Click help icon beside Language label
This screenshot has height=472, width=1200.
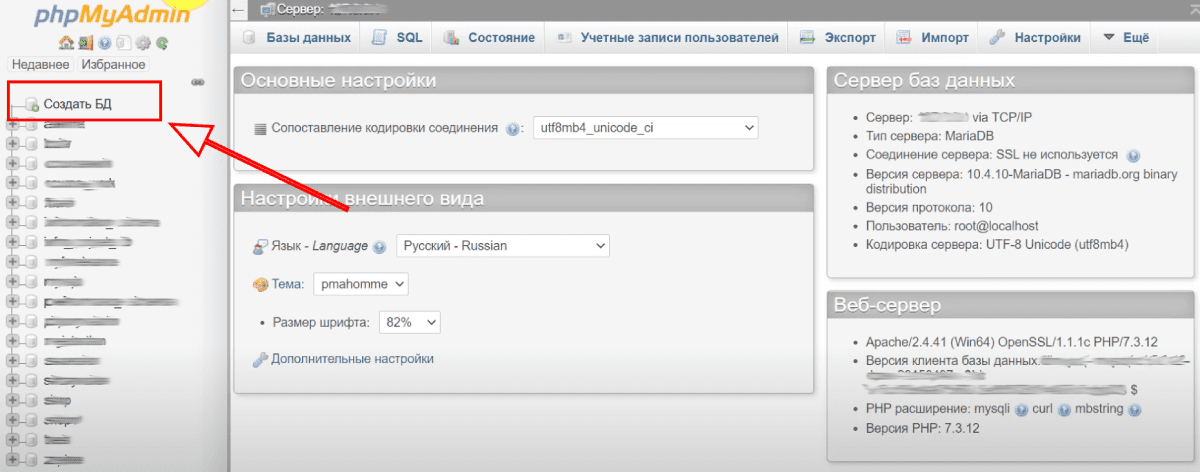[379, 246]
